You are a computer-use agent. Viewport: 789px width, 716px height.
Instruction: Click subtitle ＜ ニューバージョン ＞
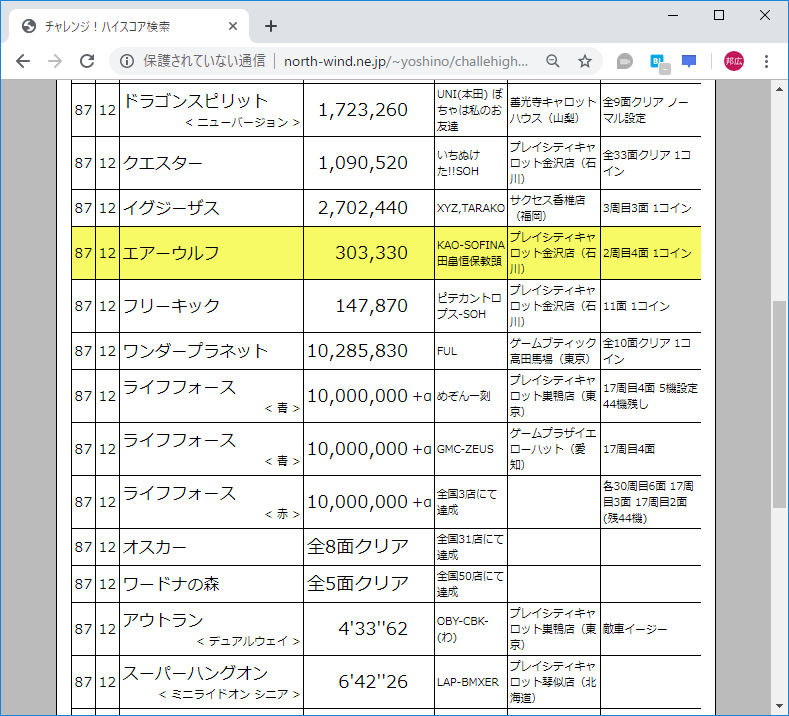(243, 122)
